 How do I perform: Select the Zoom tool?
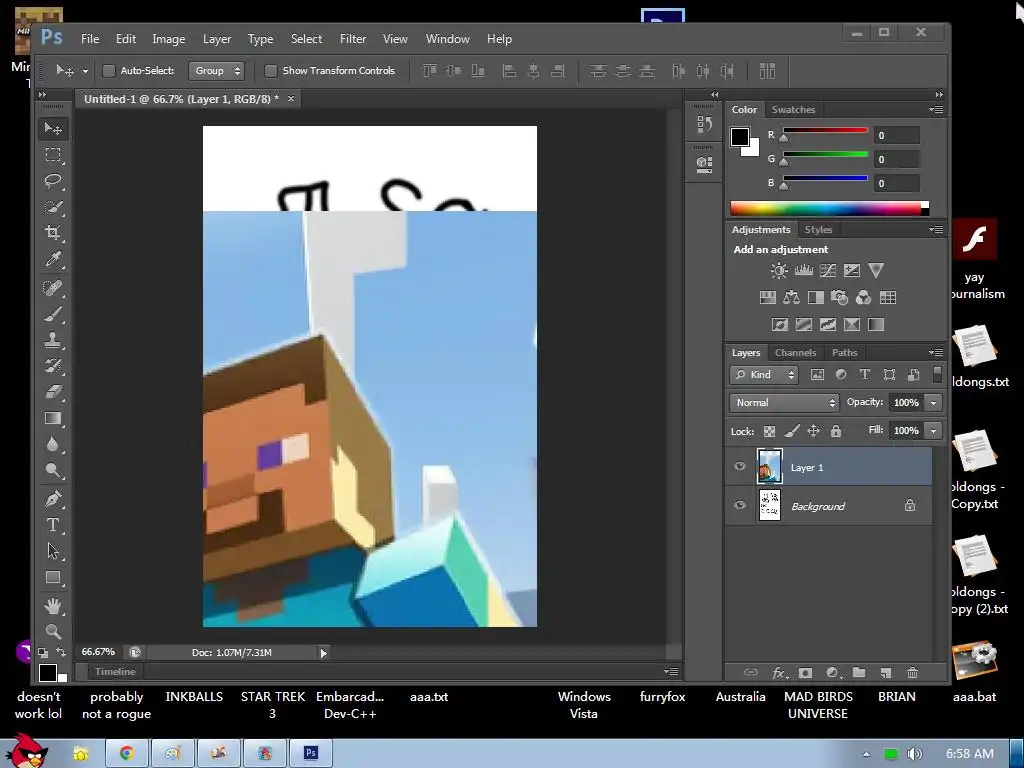click(54, 632)
